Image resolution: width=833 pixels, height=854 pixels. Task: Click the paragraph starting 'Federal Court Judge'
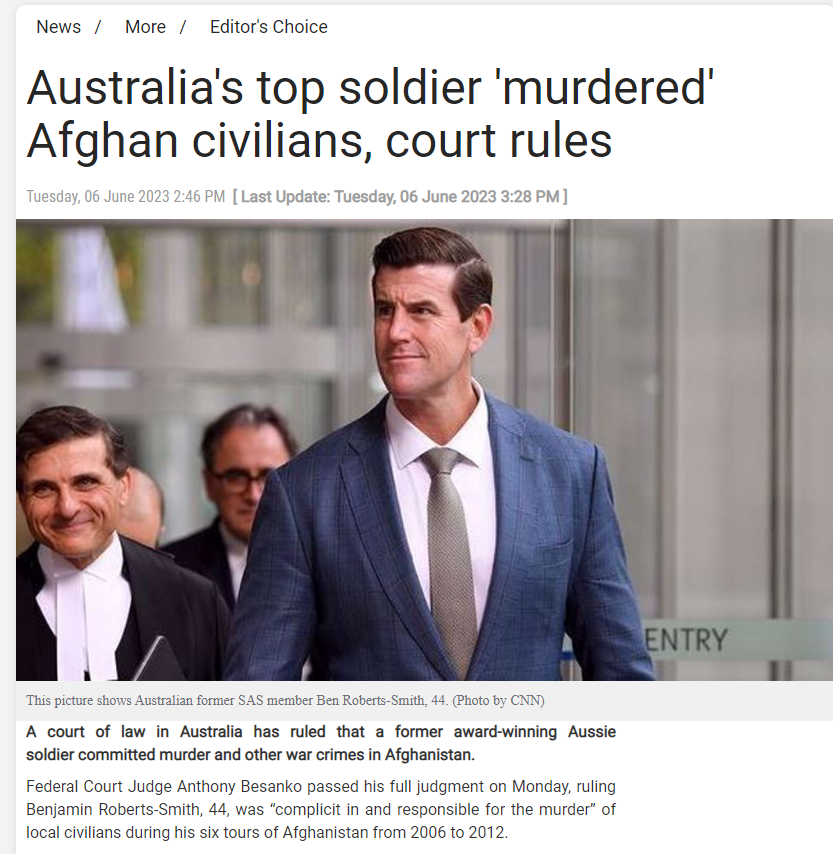[x=321, y=809]
